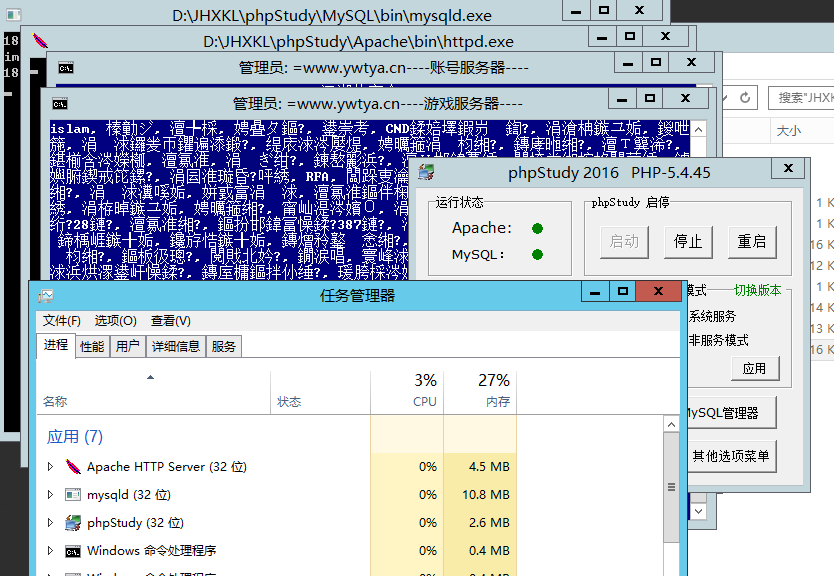Click the Apache green status indicator
The width and height of the screenshot is (834, 576).
(x=537, y=229)
